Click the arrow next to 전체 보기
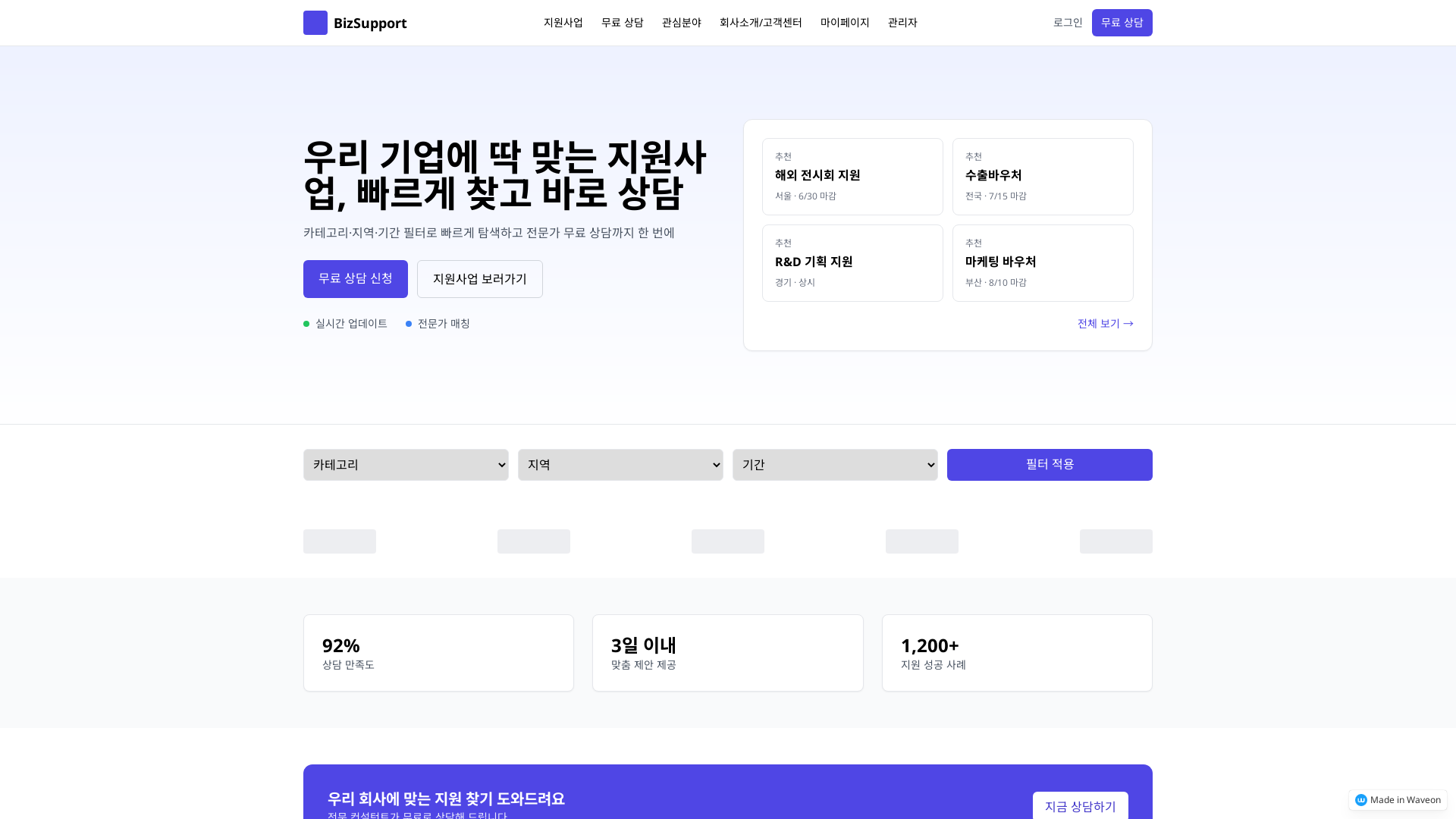Screen dimensions: 1456x819 point(1128,324)
